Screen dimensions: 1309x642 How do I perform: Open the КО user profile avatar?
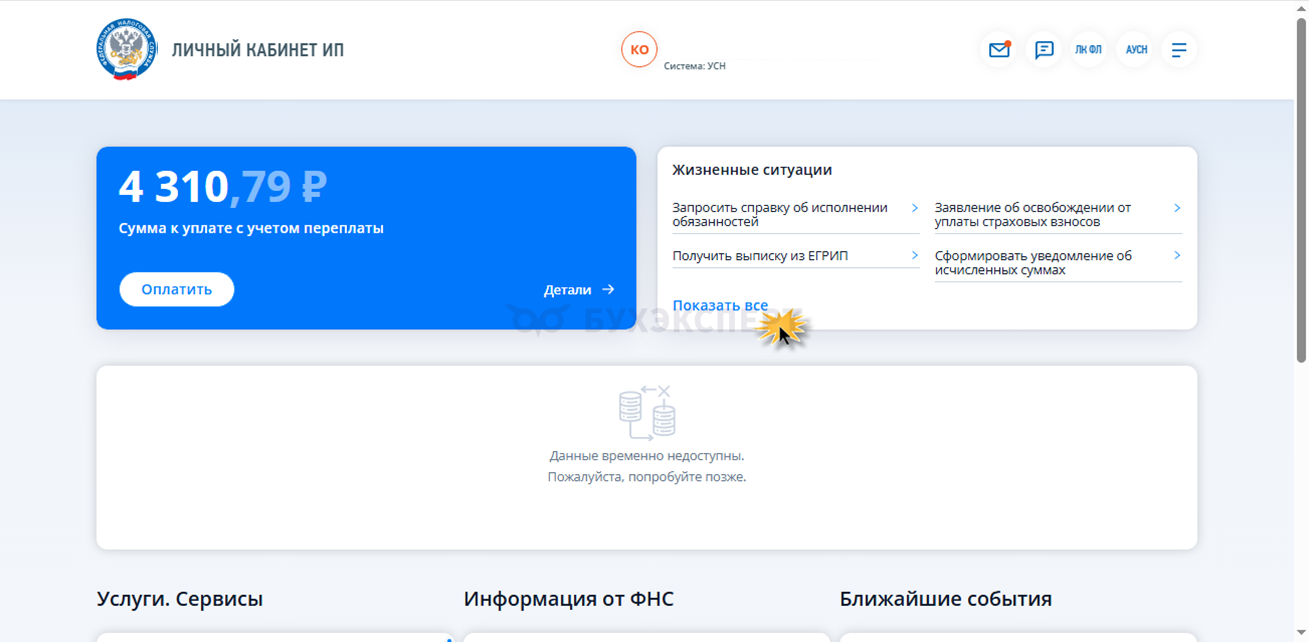[639, 49]
